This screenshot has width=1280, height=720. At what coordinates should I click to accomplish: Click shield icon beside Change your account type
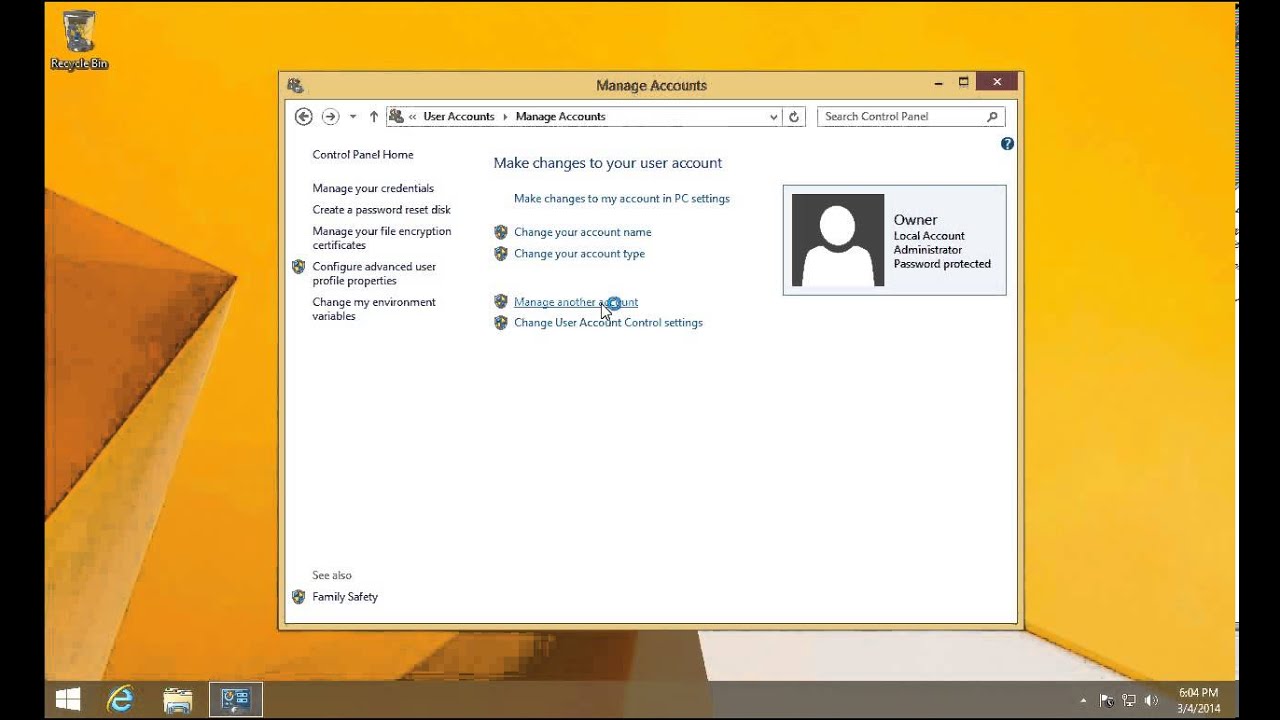pos(501,254)
